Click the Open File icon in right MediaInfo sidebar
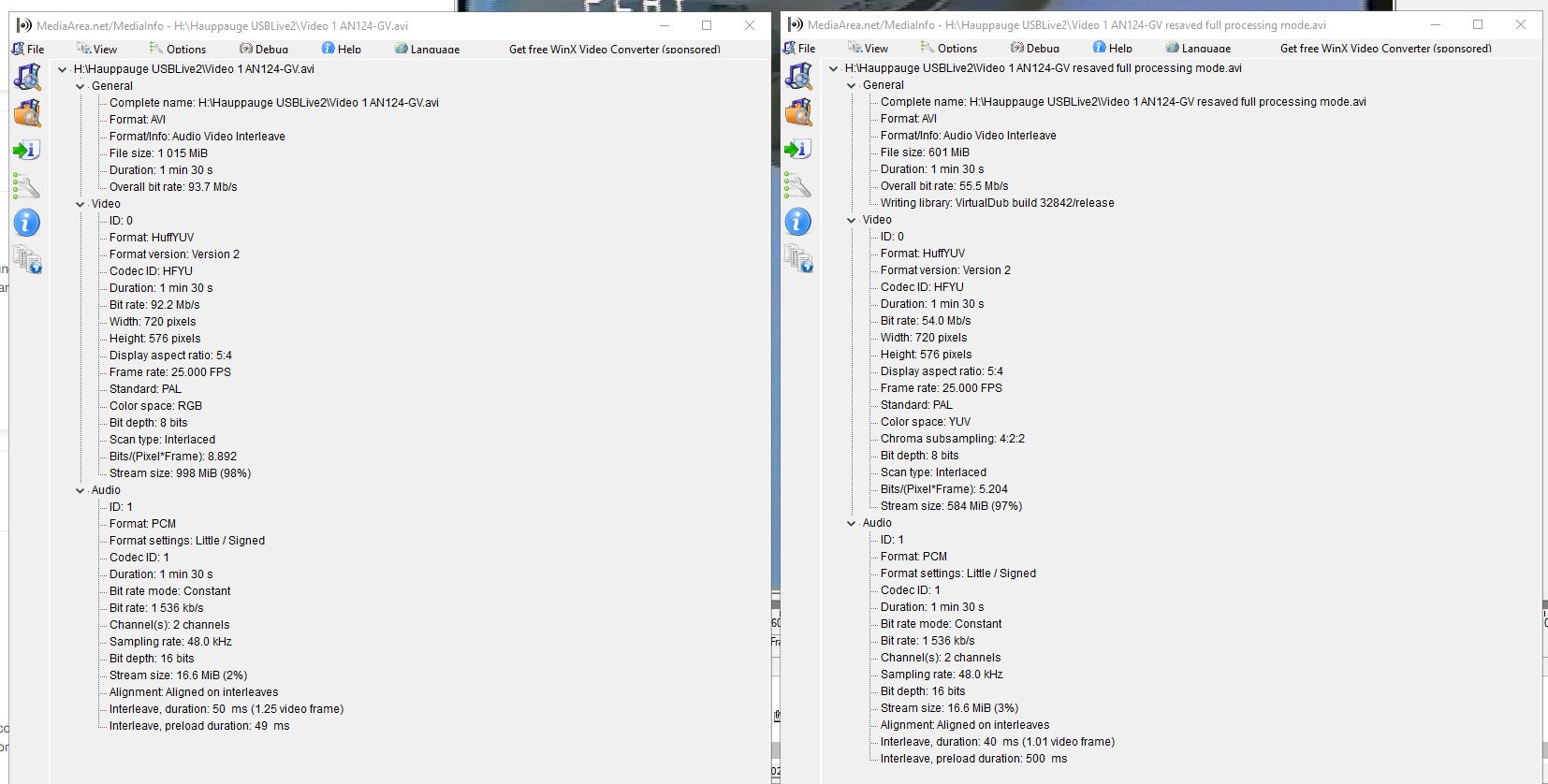 pyautogui.click(x=798, y=77)
